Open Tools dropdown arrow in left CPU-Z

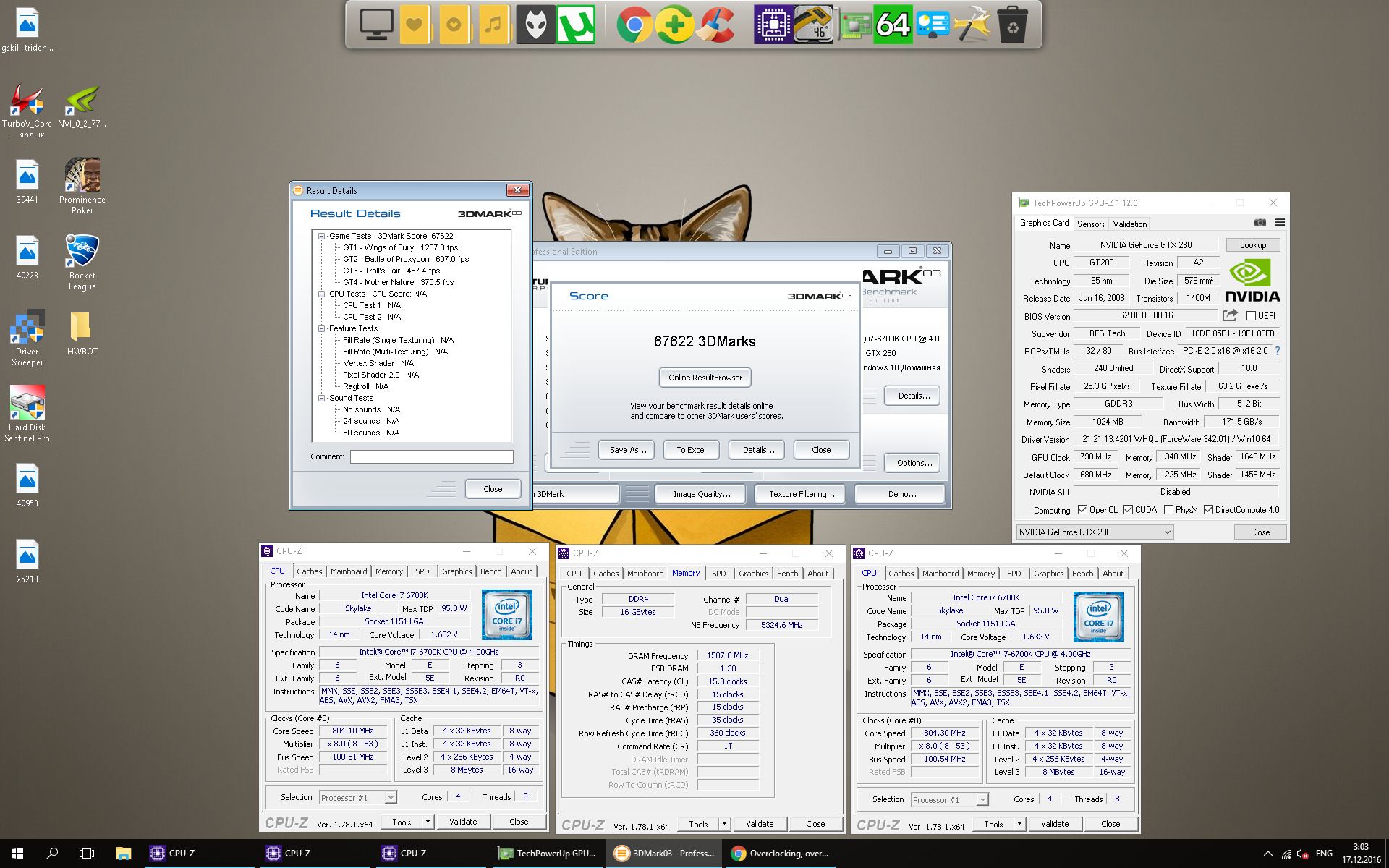(428, 822)
